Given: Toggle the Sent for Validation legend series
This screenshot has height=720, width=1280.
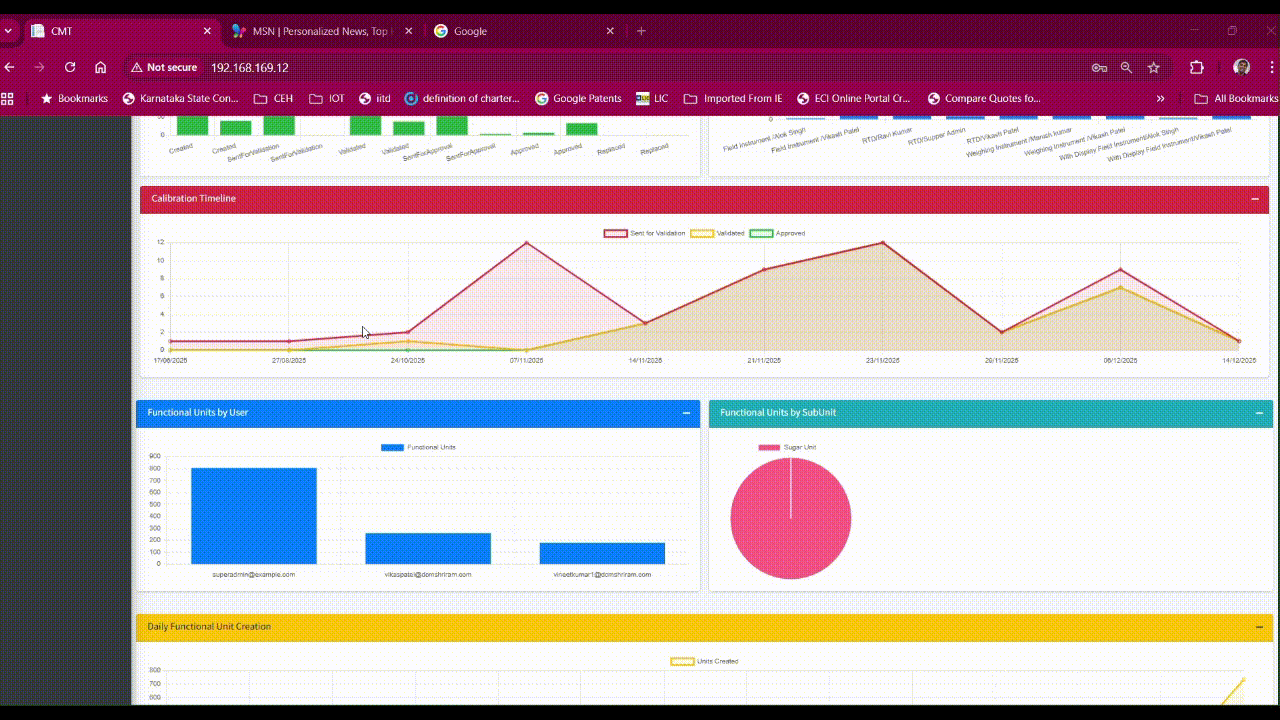Looking at the screenshot, I should click(644, 233).
